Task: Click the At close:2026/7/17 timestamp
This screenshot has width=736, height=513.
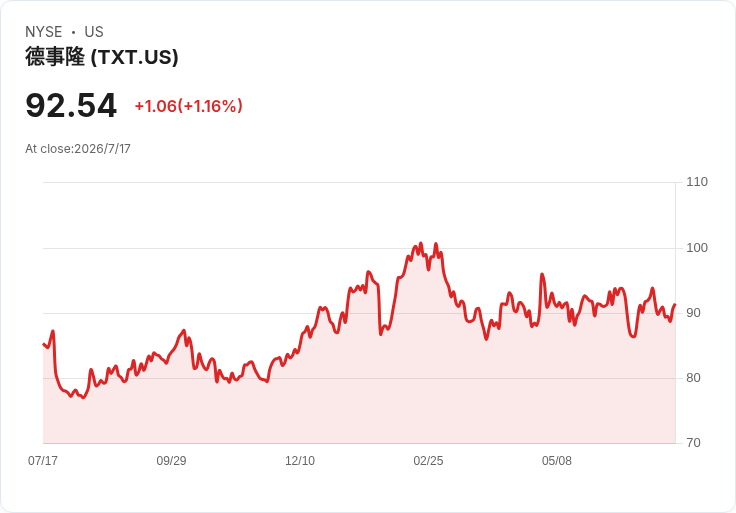Action: [78, 149]
